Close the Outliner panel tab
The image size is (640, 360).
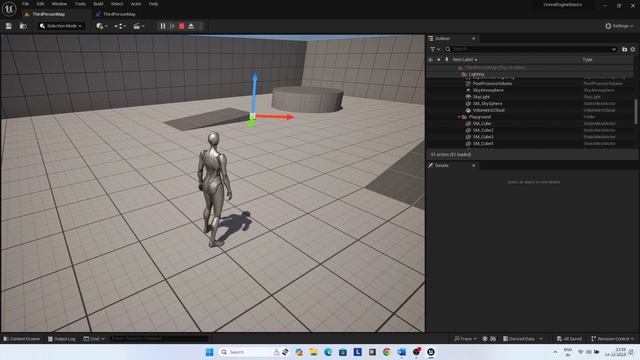point(473,38)
